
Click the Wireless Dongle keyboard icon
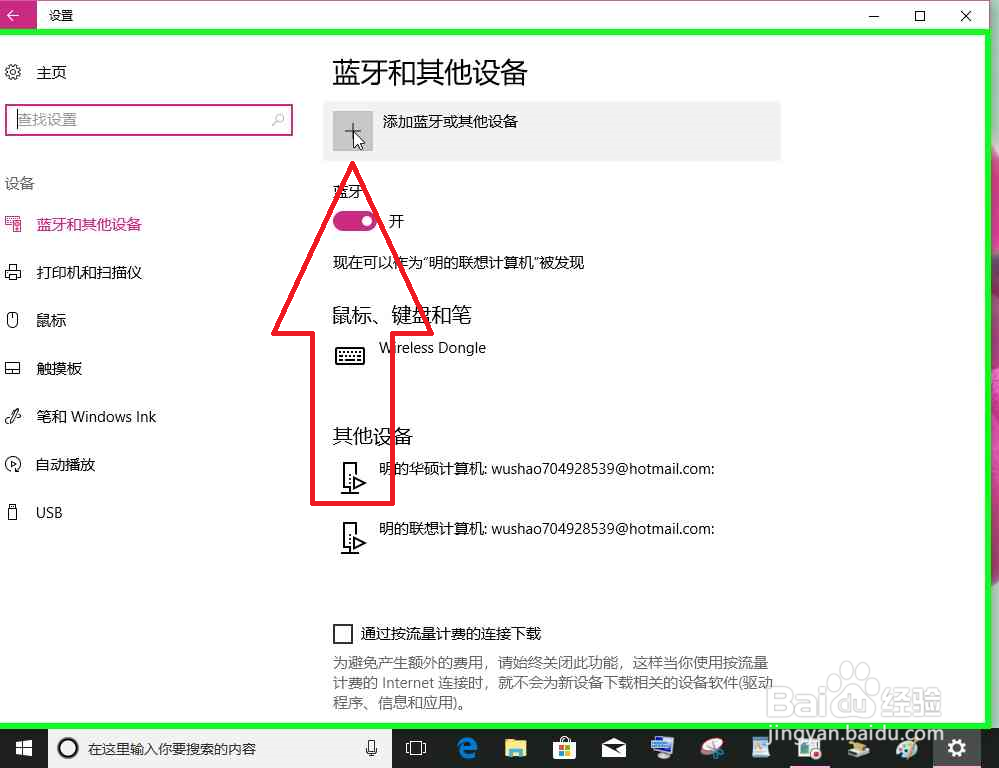[350, 356]
